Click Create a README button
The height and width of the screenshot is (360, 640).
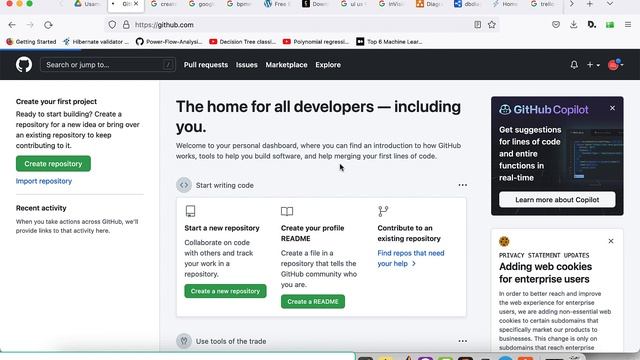tap(313, 302)
